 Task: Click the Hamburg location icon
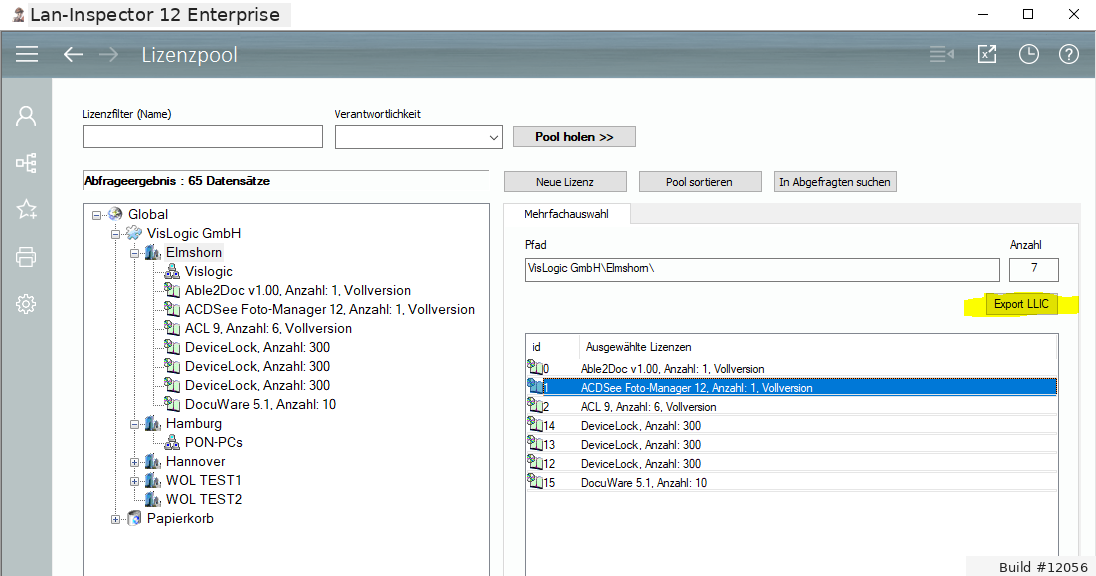[152, 423]
